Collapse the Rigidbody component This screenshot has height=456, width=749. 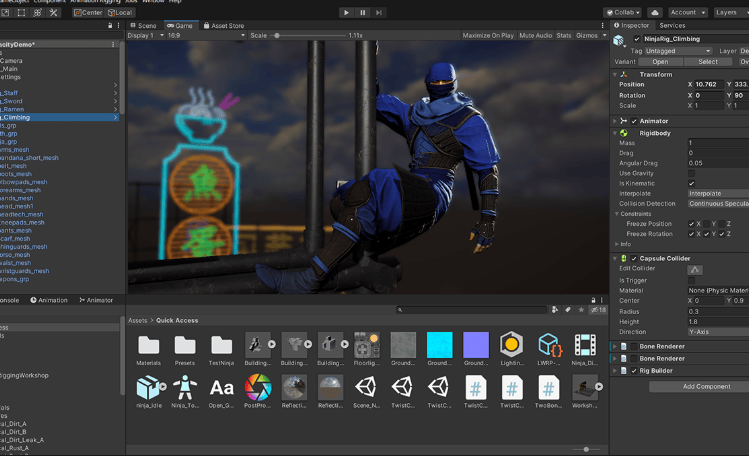615,133
